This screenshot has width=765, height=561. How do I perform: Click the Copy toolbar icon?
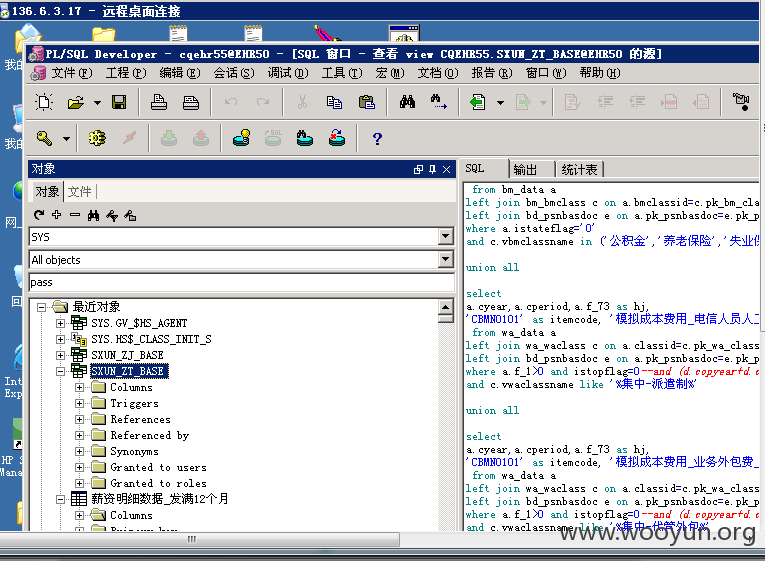tap(334, 102)
